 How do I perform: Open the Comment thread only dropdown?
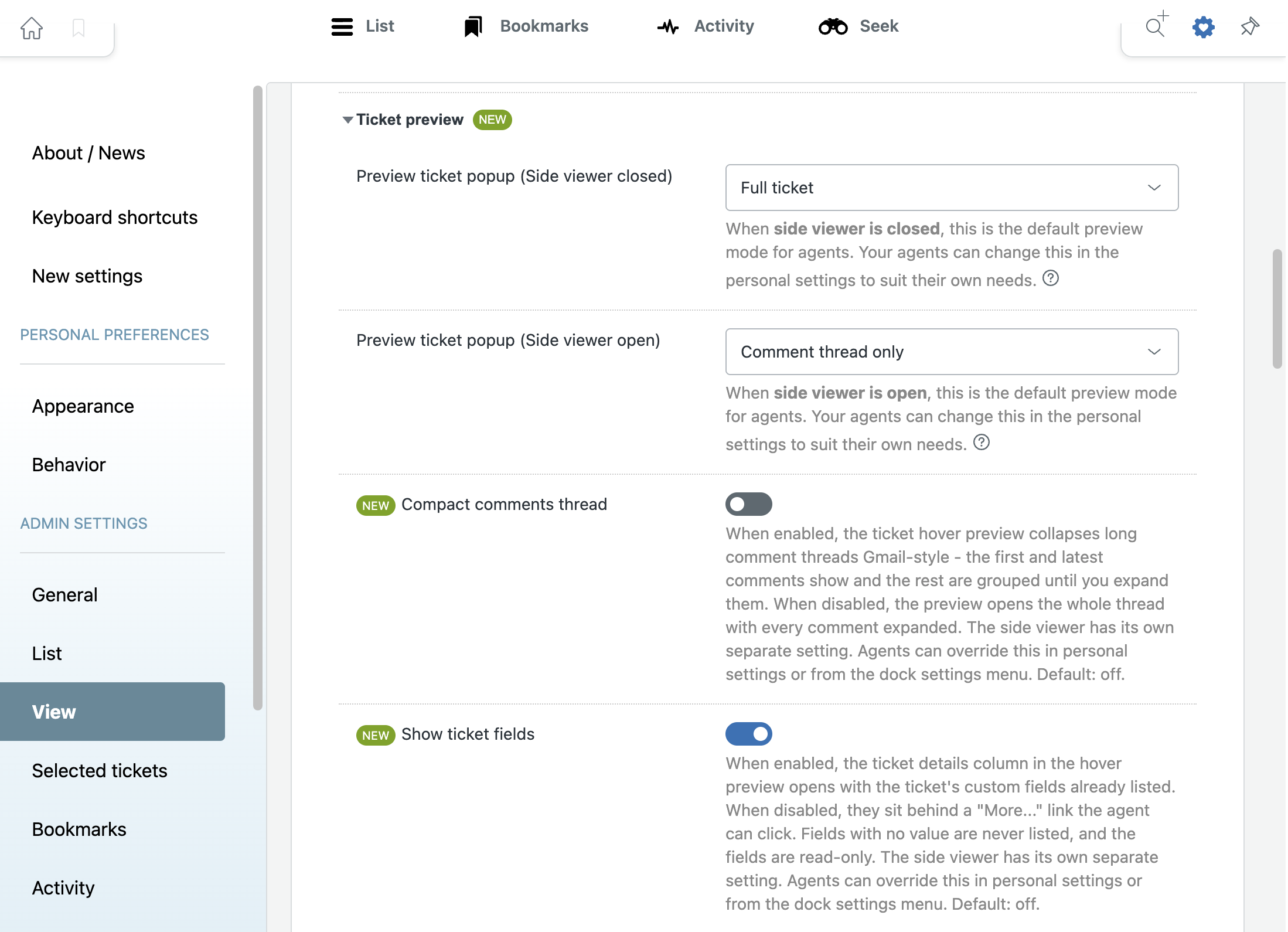tap(952, 352)
